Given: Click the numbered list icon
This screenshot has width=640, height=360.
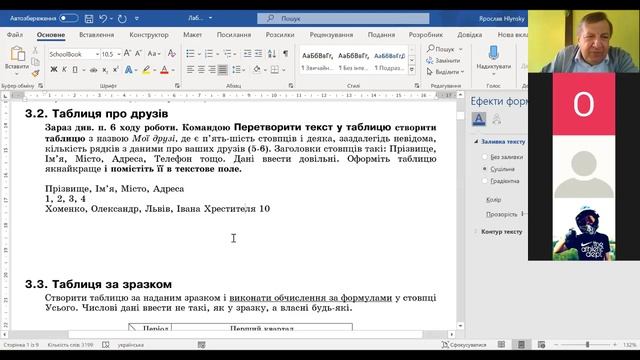Looking at the screenshot, I should (209, 53).
